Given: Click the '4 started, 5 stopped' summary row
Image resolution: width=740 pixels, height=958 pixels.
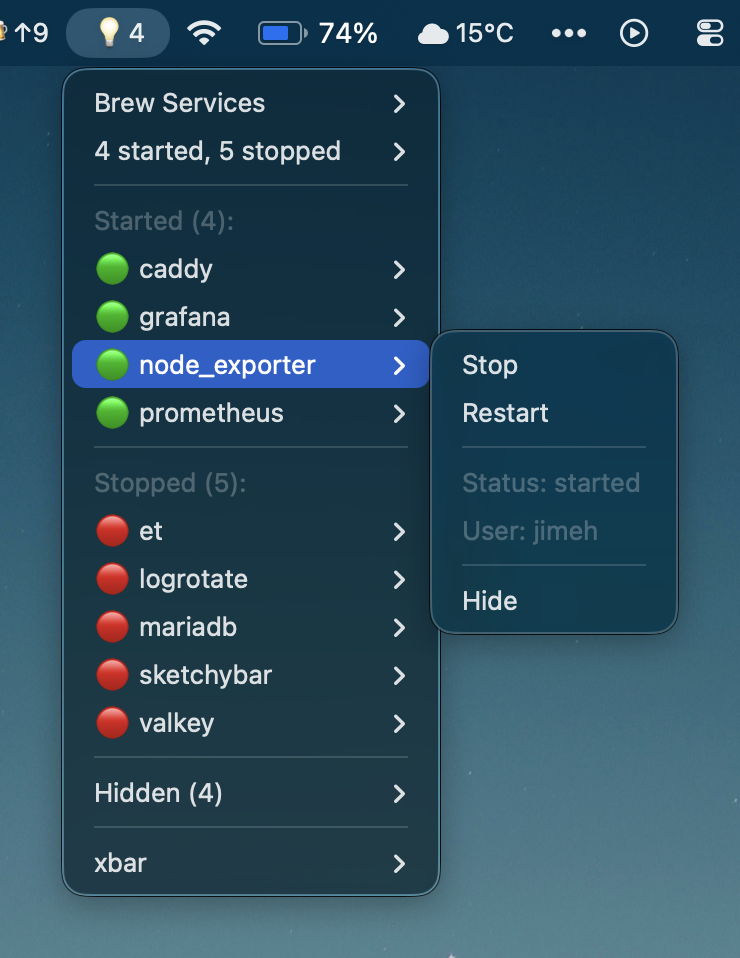Looking at the screenshot, I should (217, 151).
